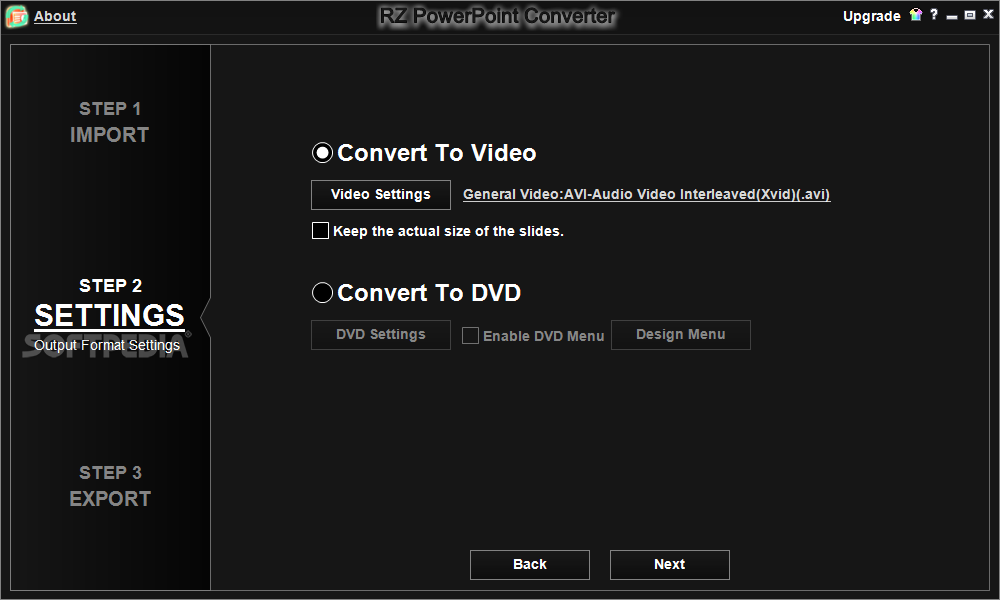Image resolution: width=1000 pixels, height=600 pixels.
Task: Minimize the converter window
Action: tap(952, 16)
